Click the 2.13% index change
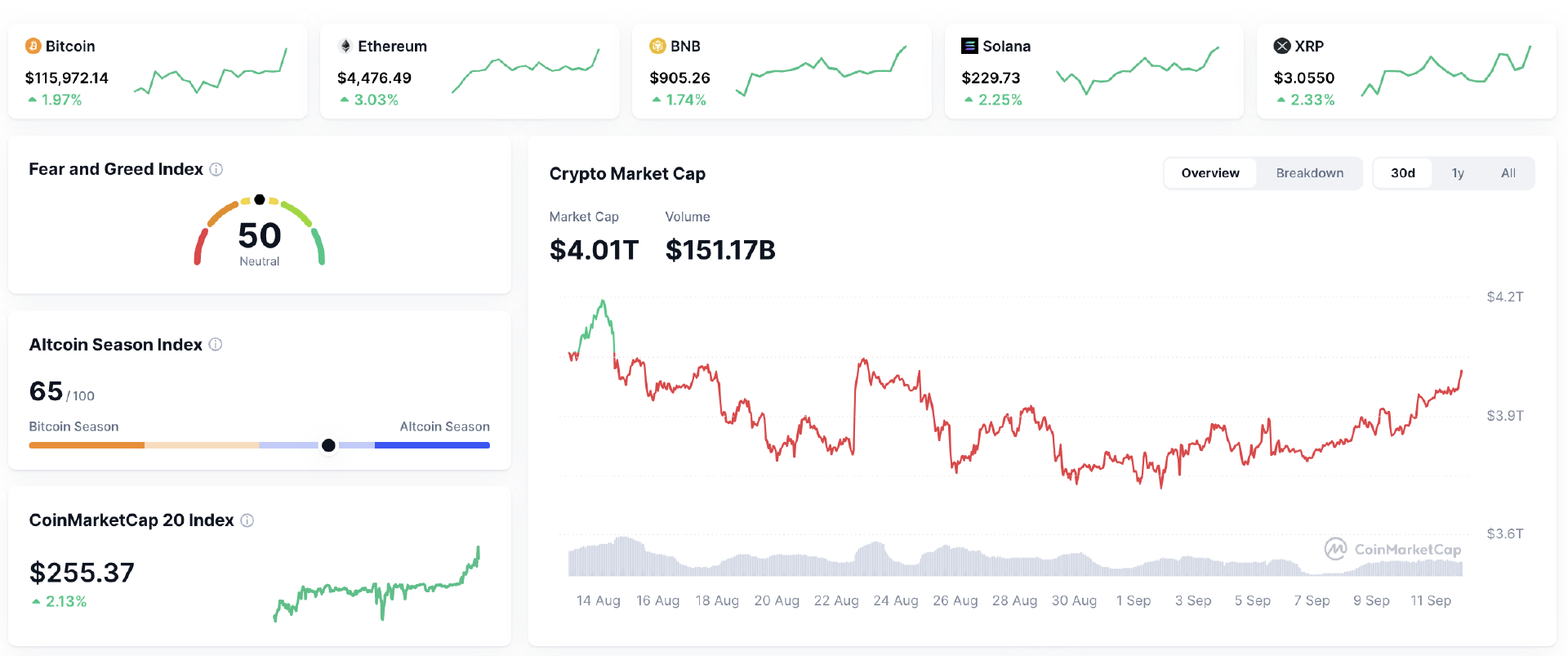 66,601
